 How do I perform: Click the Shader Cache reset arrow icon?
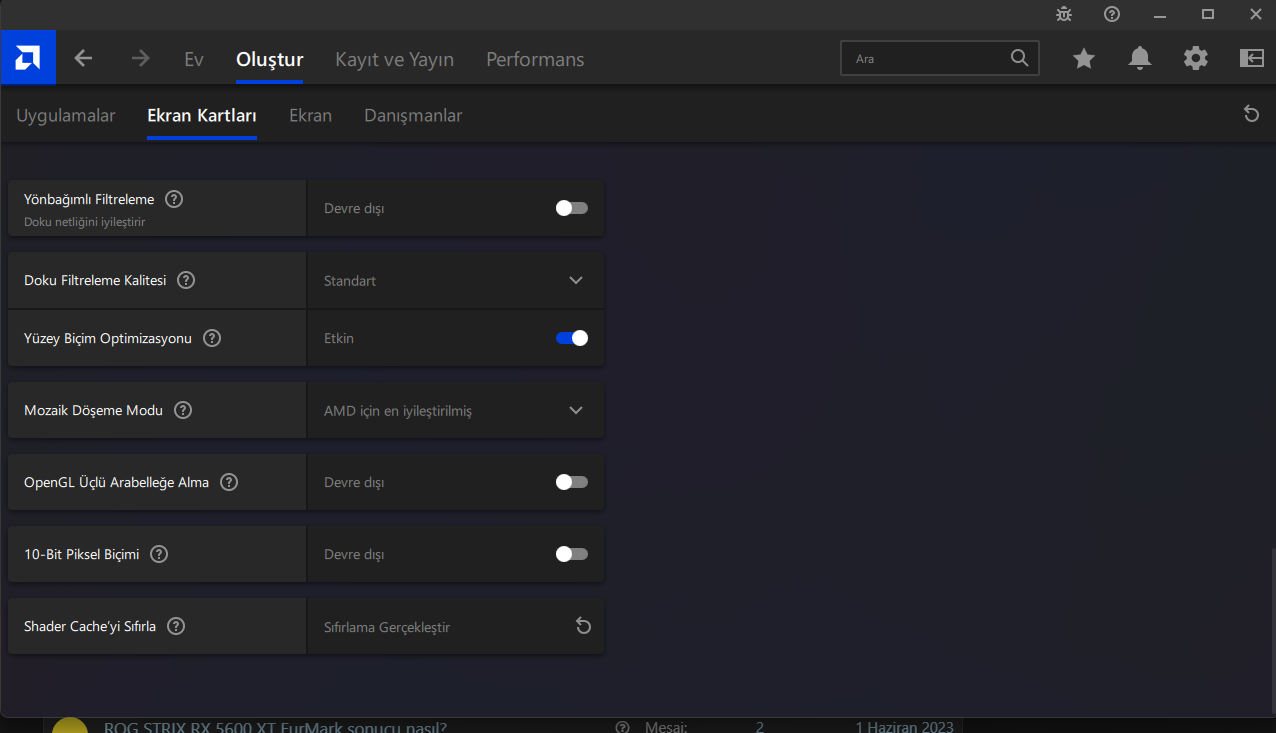[x=584, y=626]
